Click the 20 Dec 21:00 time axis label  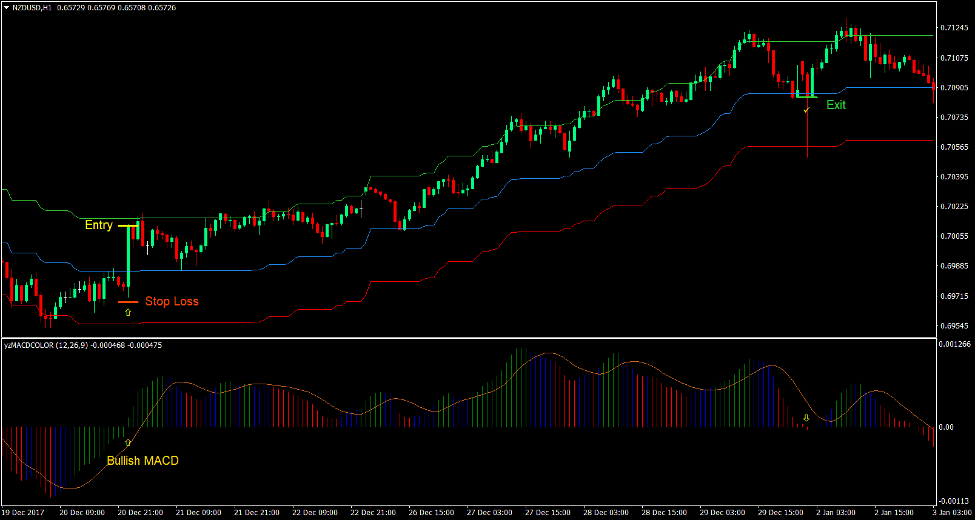(x=139, y=513)
